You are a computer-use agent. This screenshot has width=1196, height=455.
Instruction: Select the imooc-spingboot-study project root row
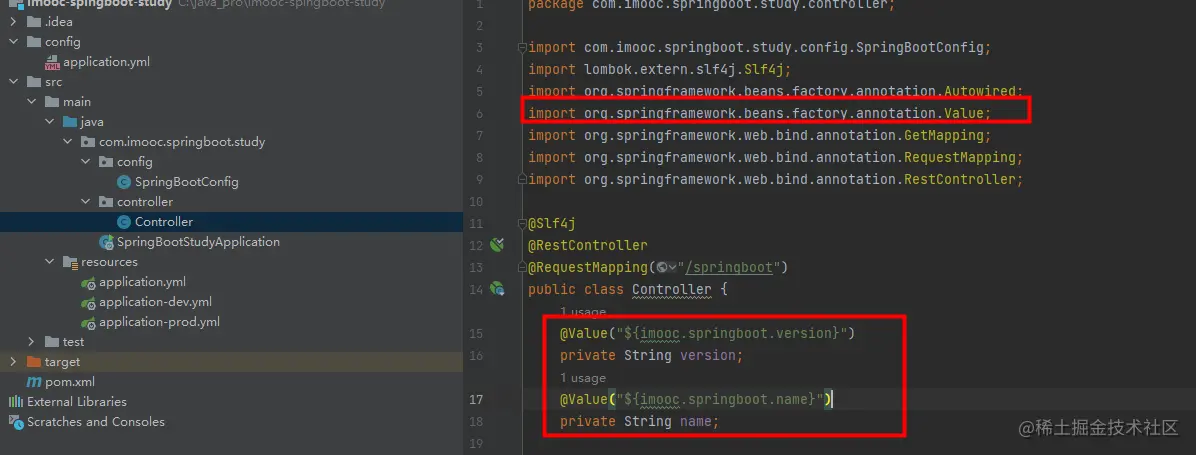[231, 3]
